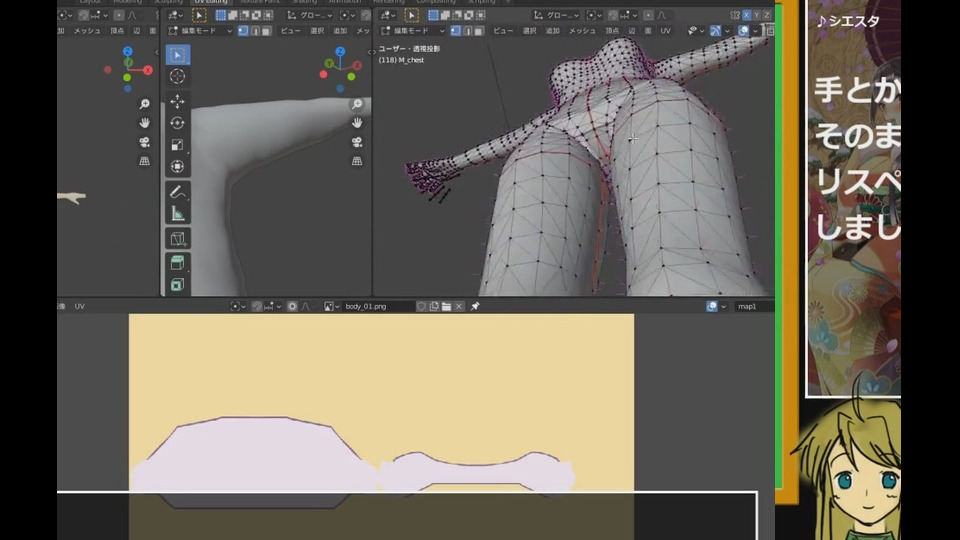The image size is (960, 540).
Task: Click the zoom magnifier in right viewport
Action: [x=357, y=105]
